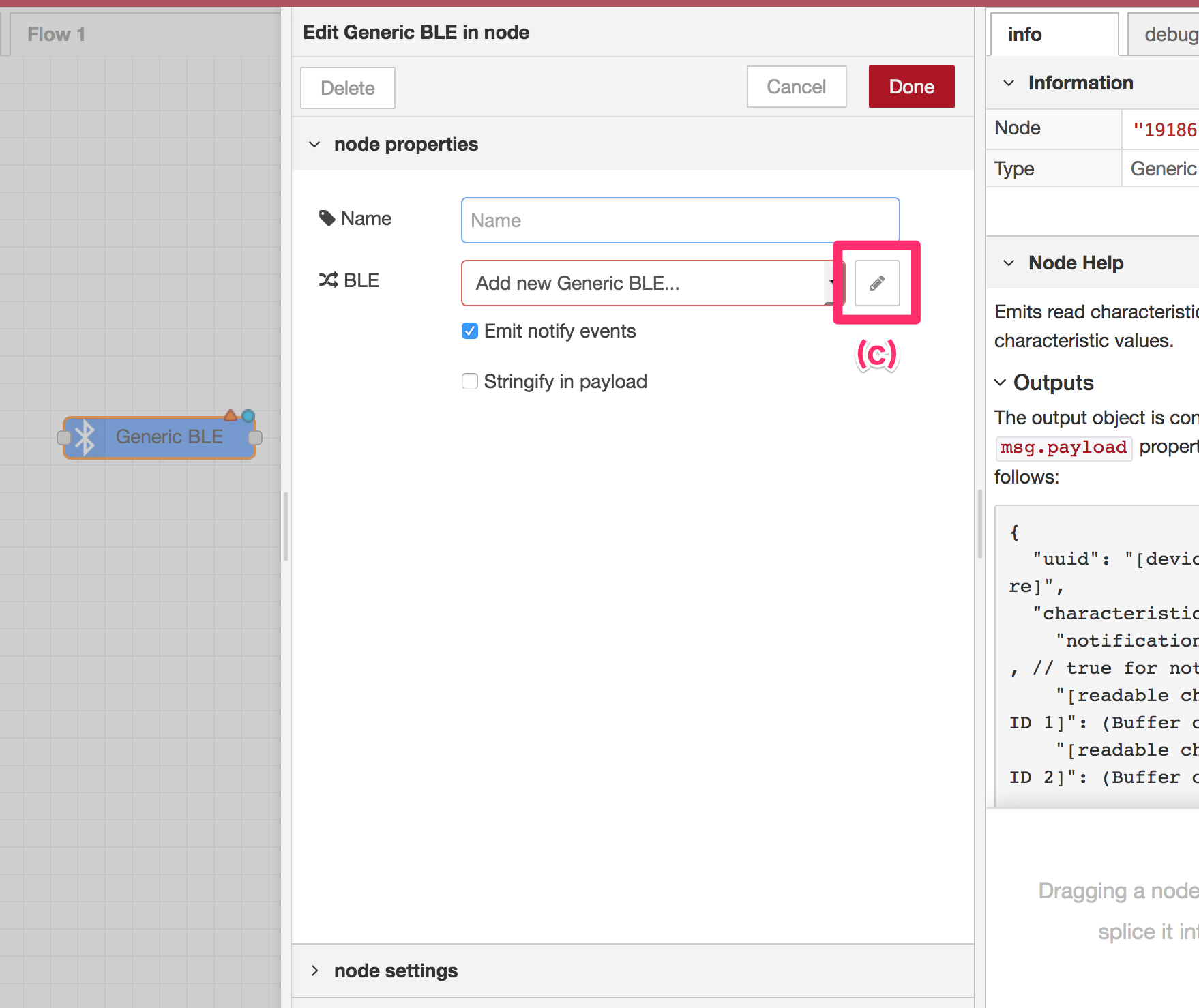Viewport: 1199px width, 1008px height.
Task: Click the Cancel button
Action: [x=797, y=87]
